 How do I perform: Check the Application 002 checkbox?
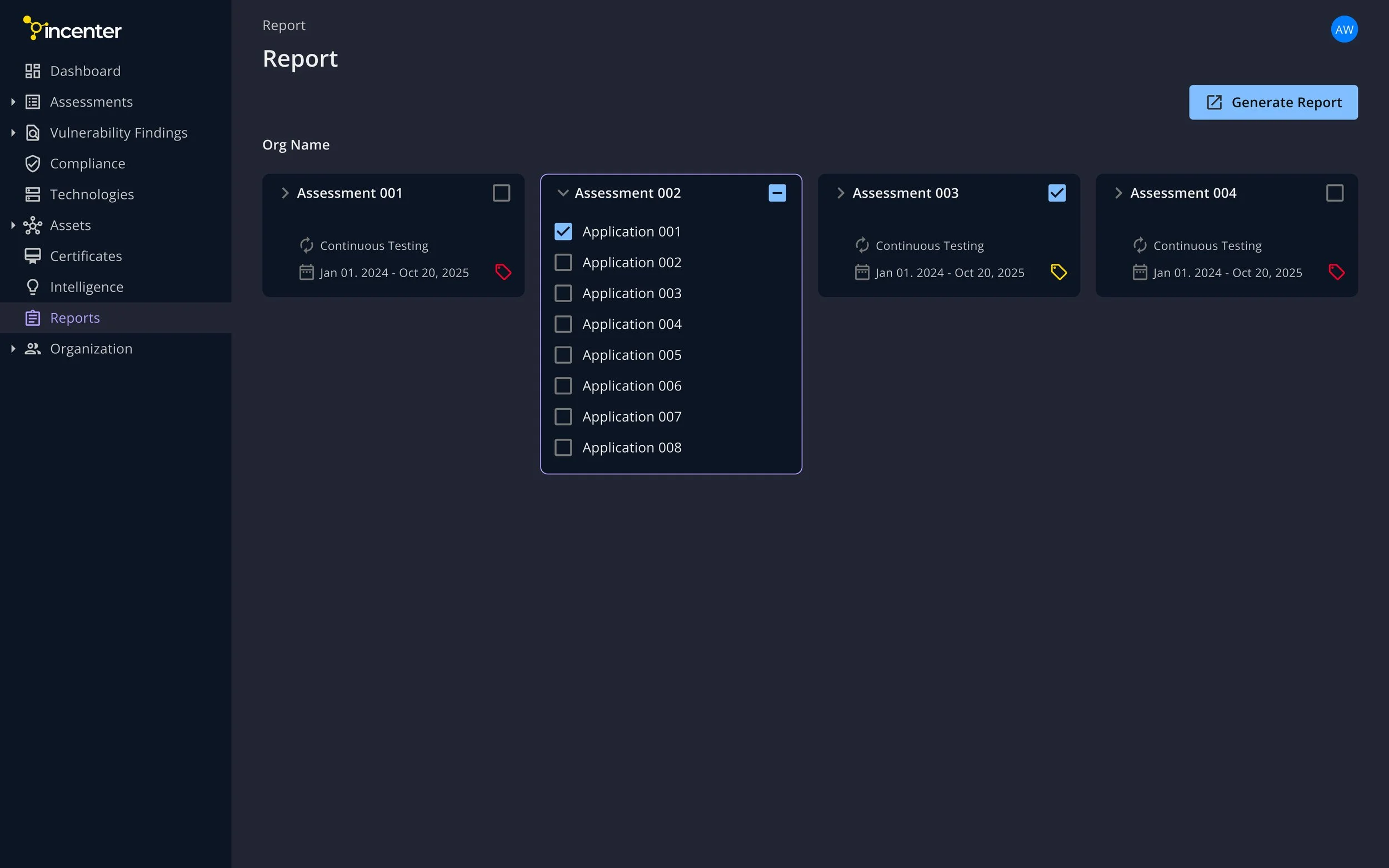(x=563, y=262)
